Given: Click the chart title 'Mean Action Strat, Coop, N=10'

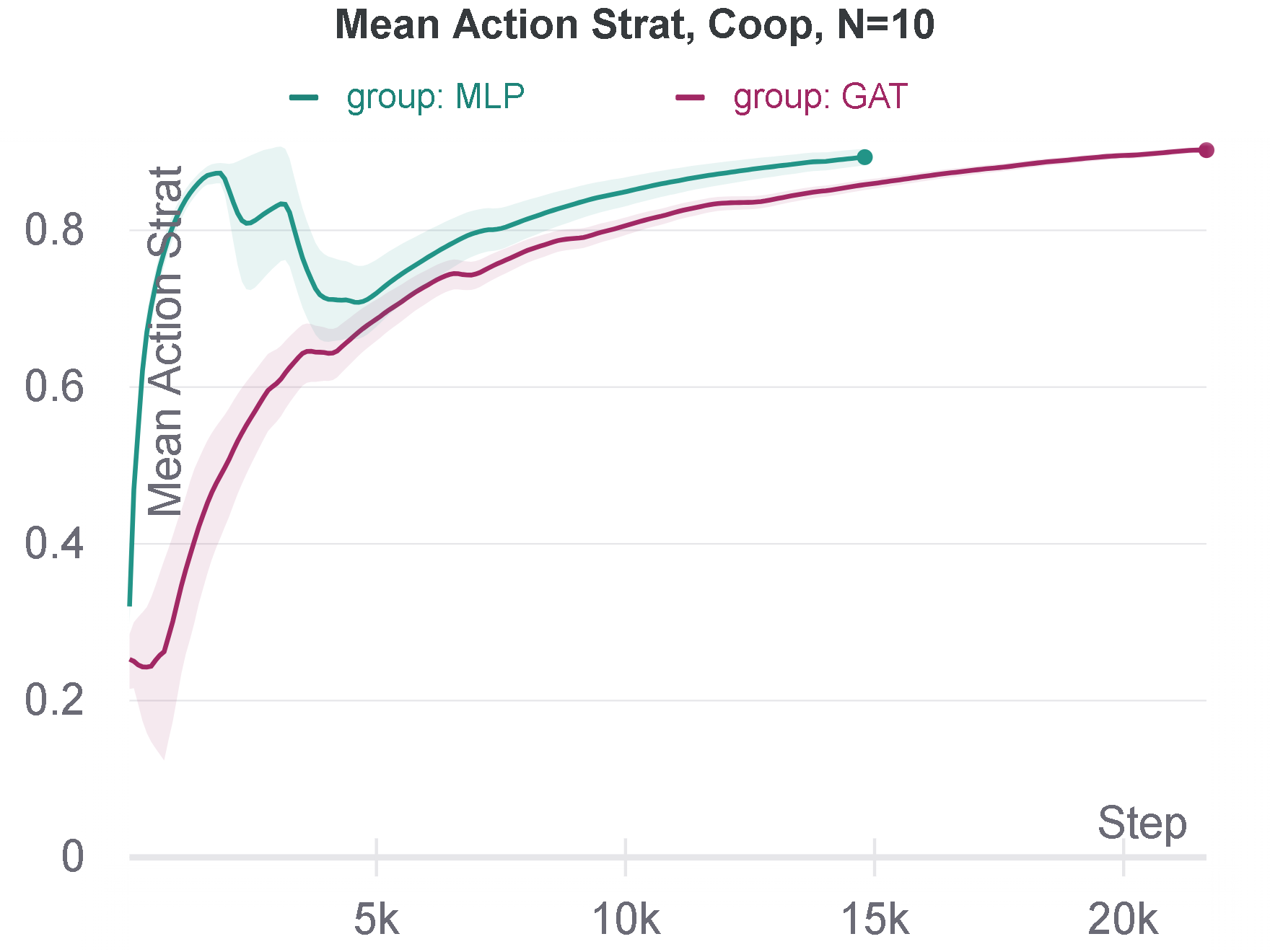Looking at the screenshot, I should click(x=635, y=25).
